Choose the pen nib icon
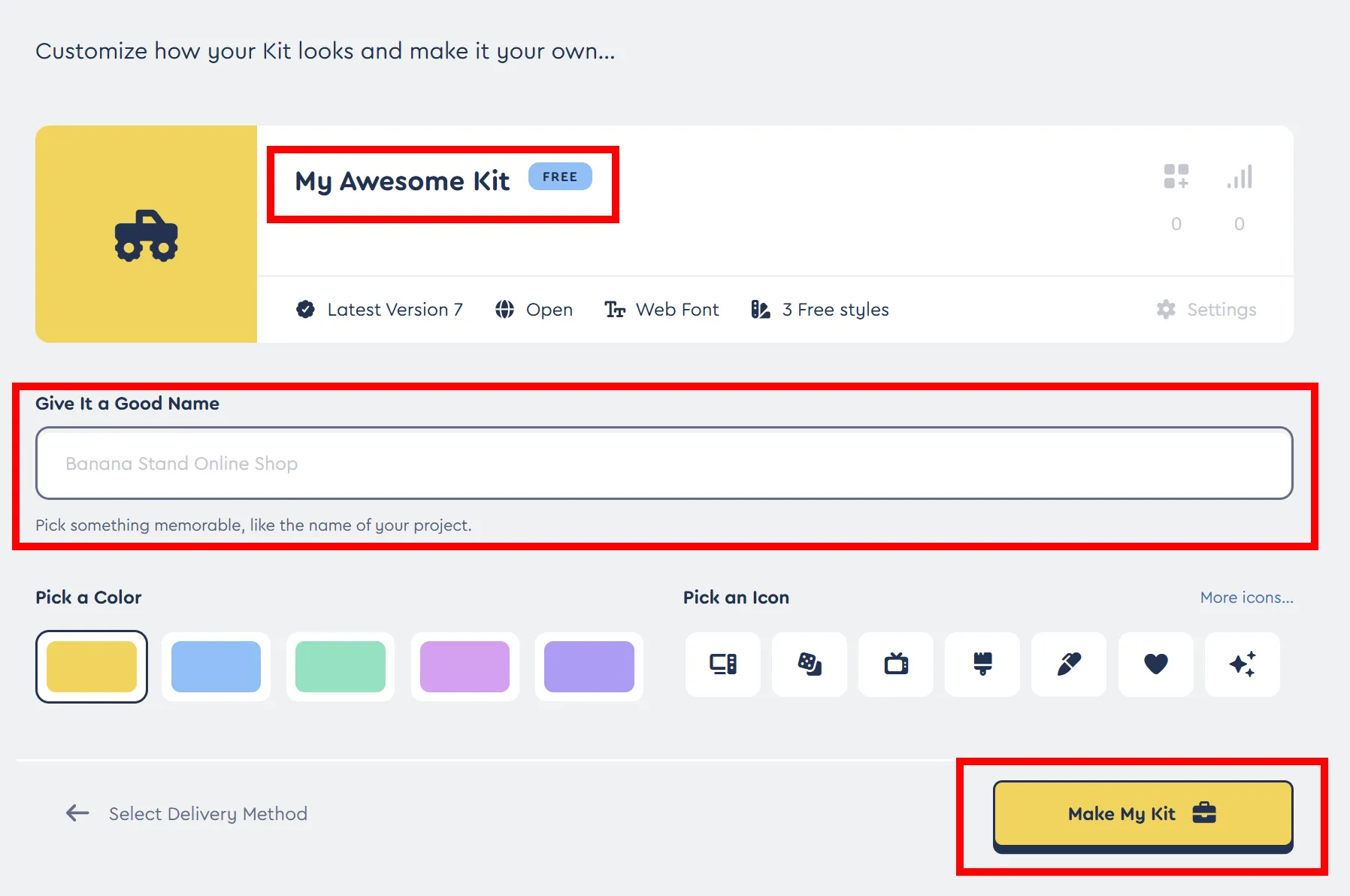1350x896 pixels. pyautogui.click(x=1069, y=664)
